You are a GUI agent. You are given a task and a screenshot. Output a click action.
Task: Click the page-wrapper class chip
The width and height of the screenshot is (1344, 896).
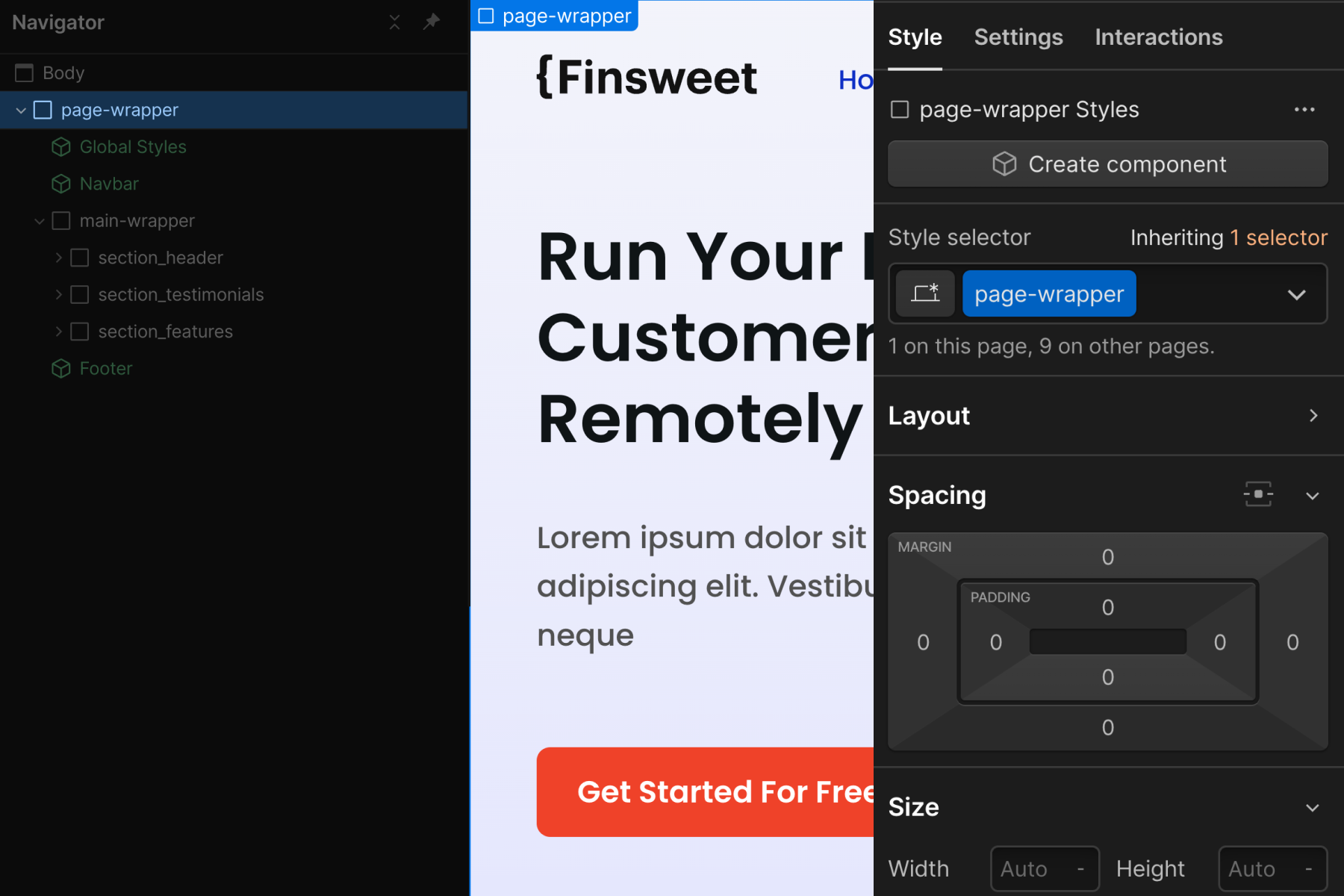[x=1049, y=293]
